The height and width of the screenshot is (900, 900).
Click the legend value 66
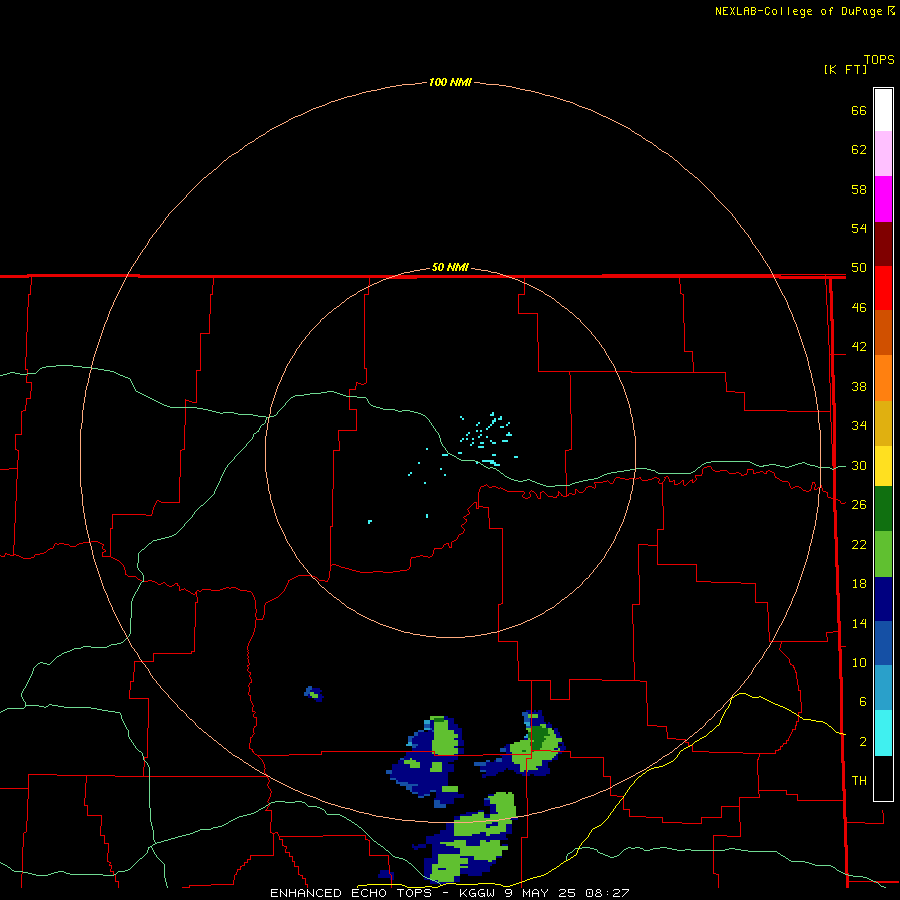click(x=859, y=110)
